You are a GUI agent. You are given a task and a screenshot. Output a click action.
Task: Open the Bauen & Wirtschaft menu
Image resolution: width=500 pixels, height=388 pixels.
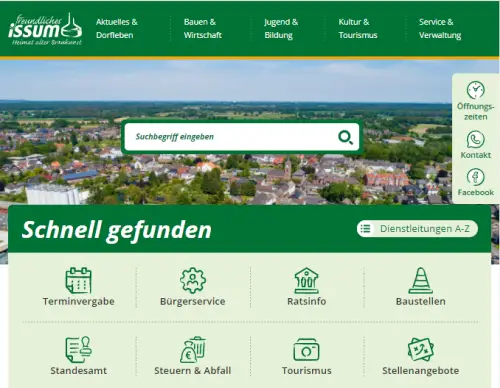click(x=203, y=29)
